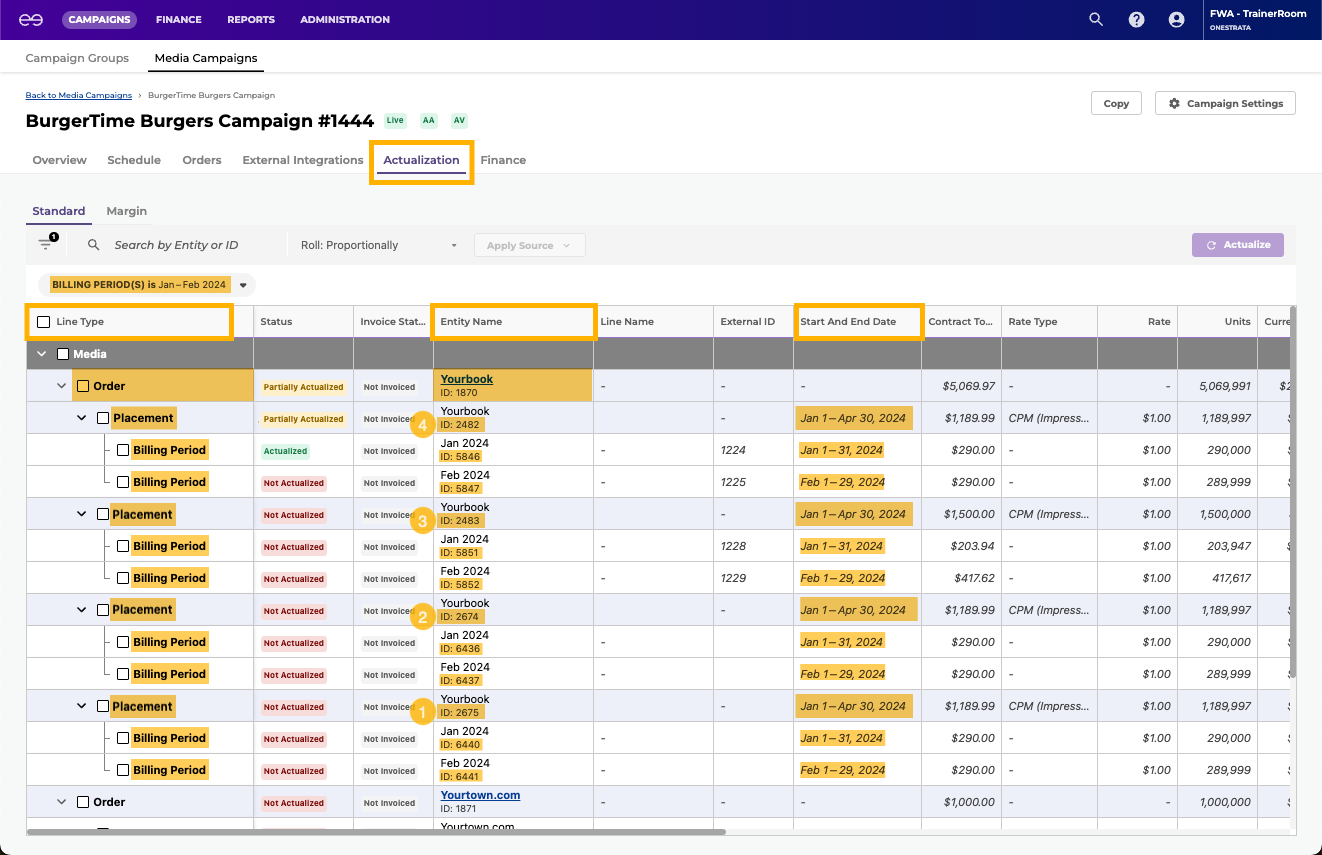1322x855 pixels.
Task: Open the filter icon with badge
Action: tap(46, 244)
